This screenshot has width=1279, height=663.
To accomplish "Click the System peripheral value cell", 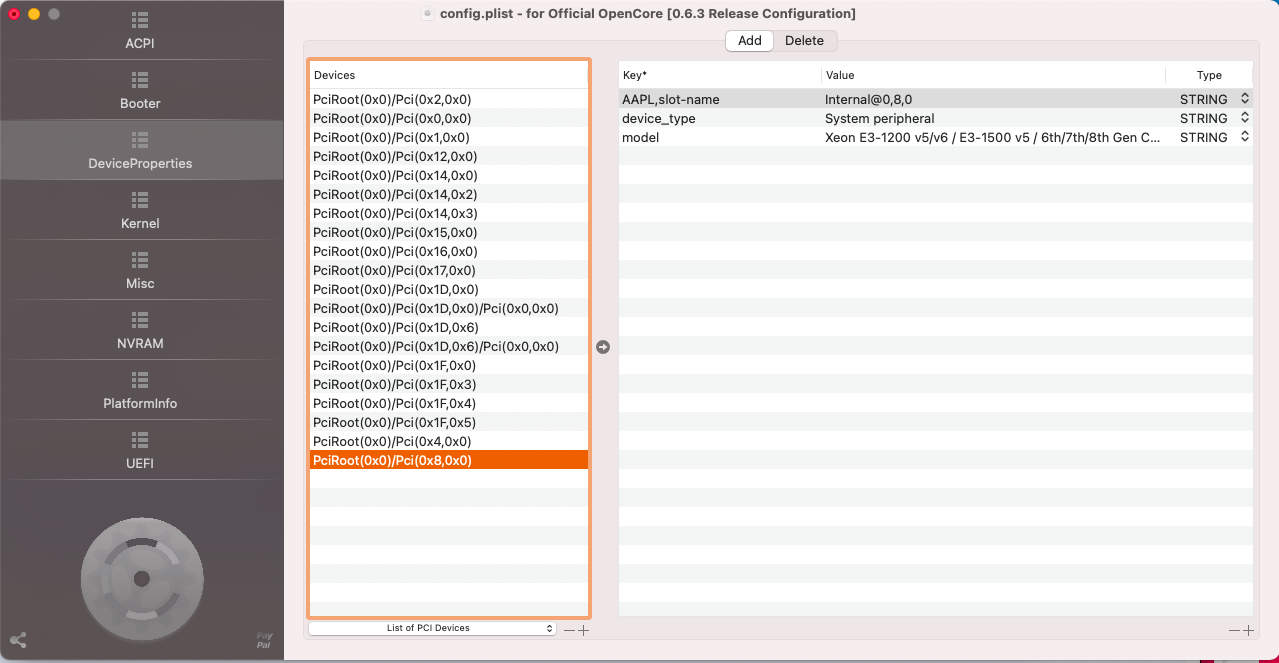I will pyautogui.click(x=994, y=118).
